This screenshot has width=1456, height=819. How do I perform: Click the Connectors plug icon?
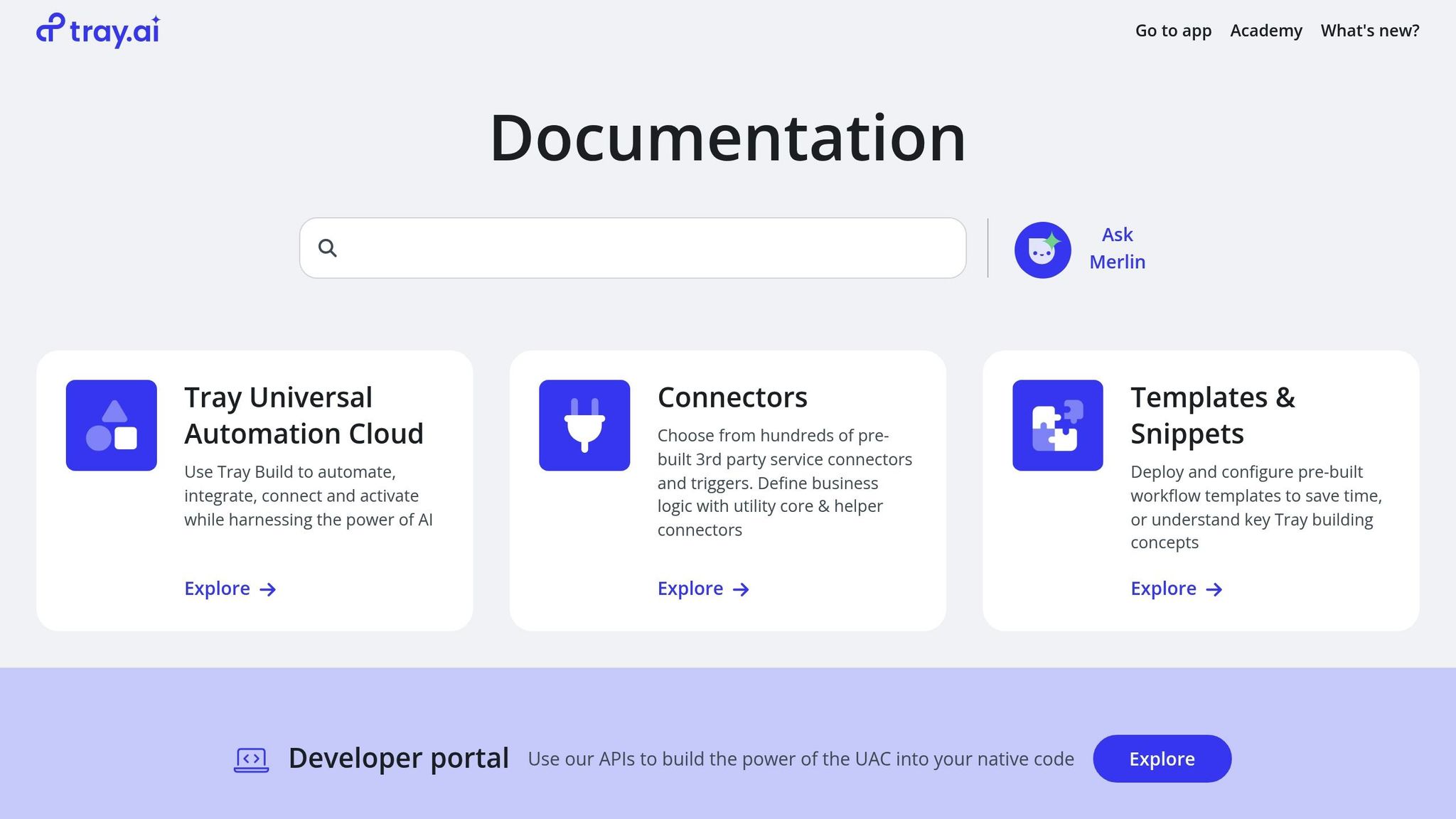point(584,425)
